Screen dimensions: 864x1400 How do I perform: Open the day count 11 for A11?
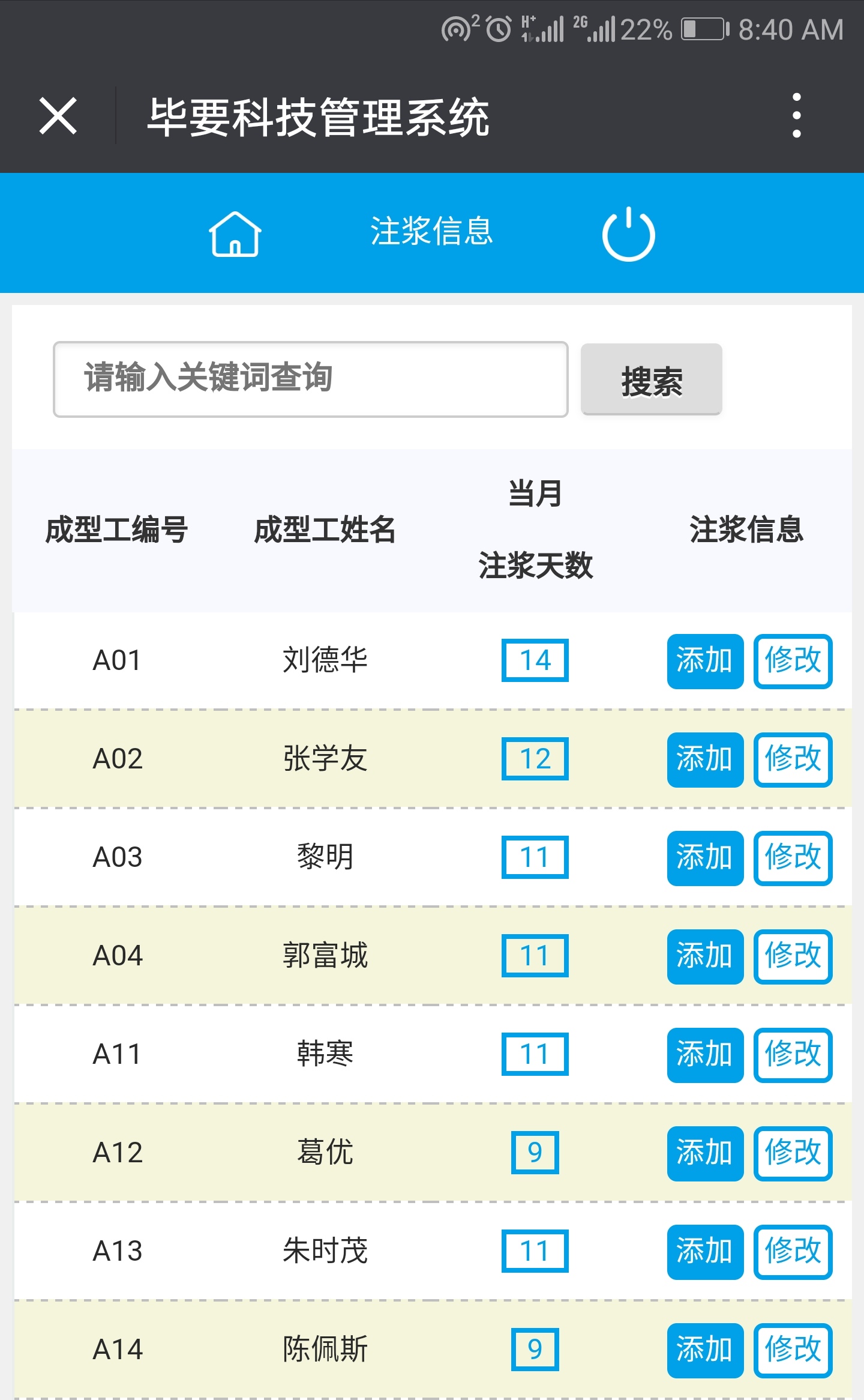tap(535, 1054)
